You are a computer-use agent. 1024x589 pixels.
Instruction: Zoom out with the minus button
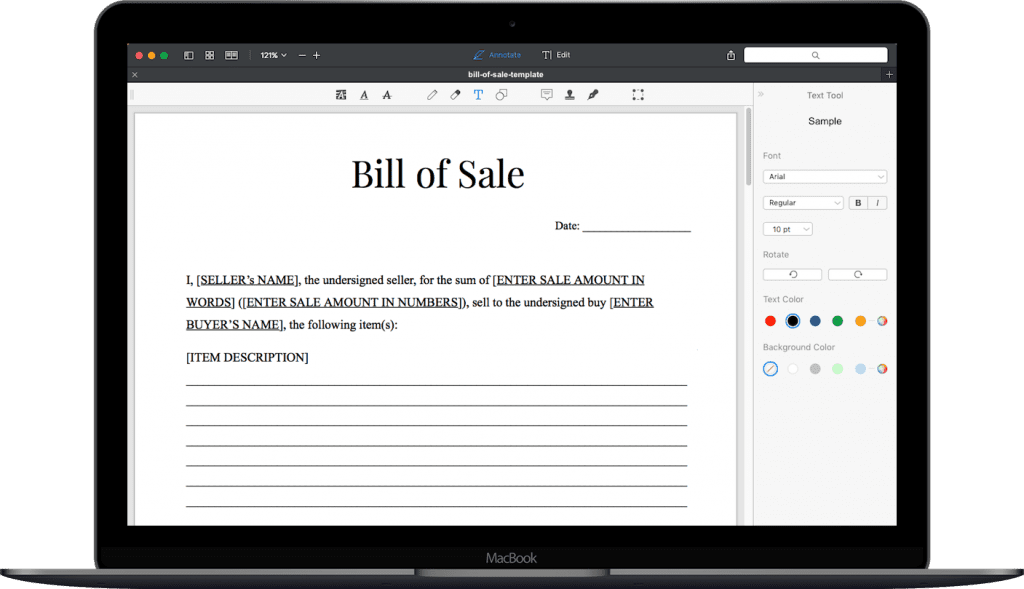[x=302, y=56]
